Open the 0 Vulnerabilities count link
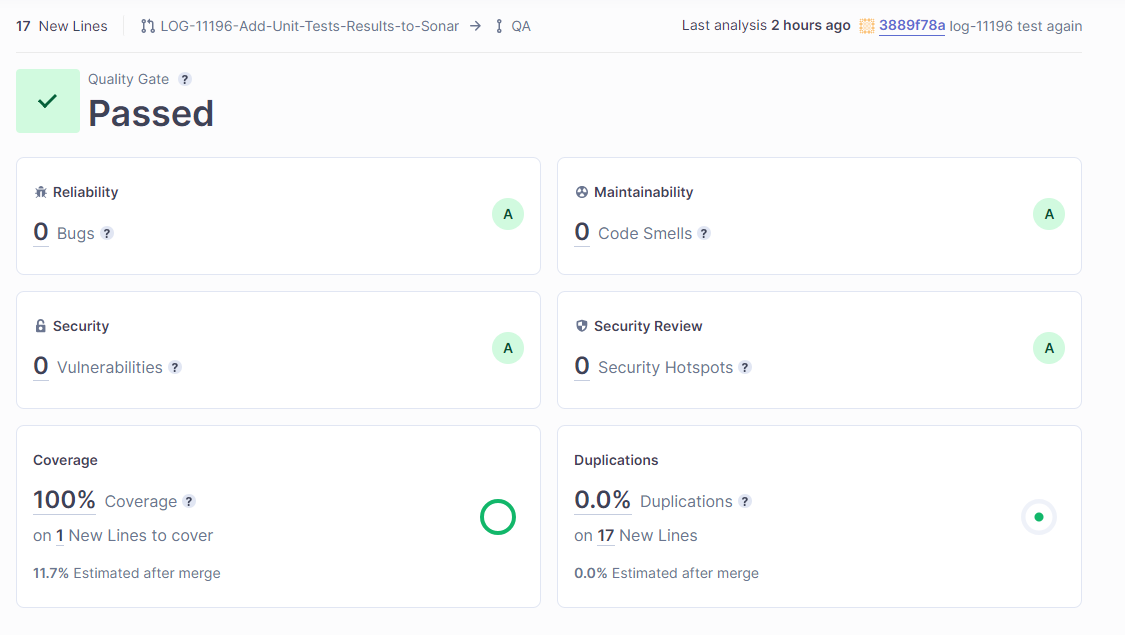The width and height of the screenshot is (1125, 635). (41, 367)
